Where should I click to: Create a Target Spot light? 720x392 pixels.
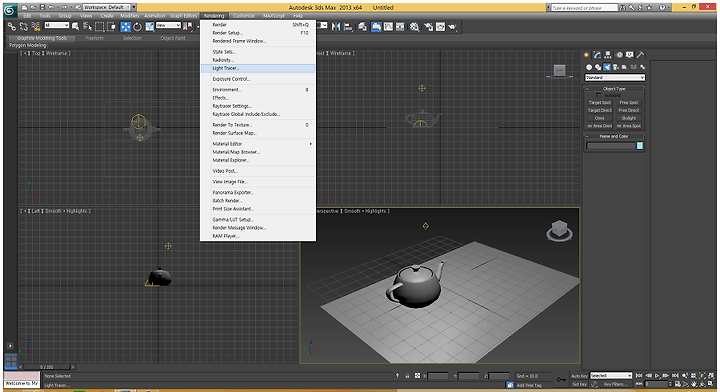coord(600,102)
